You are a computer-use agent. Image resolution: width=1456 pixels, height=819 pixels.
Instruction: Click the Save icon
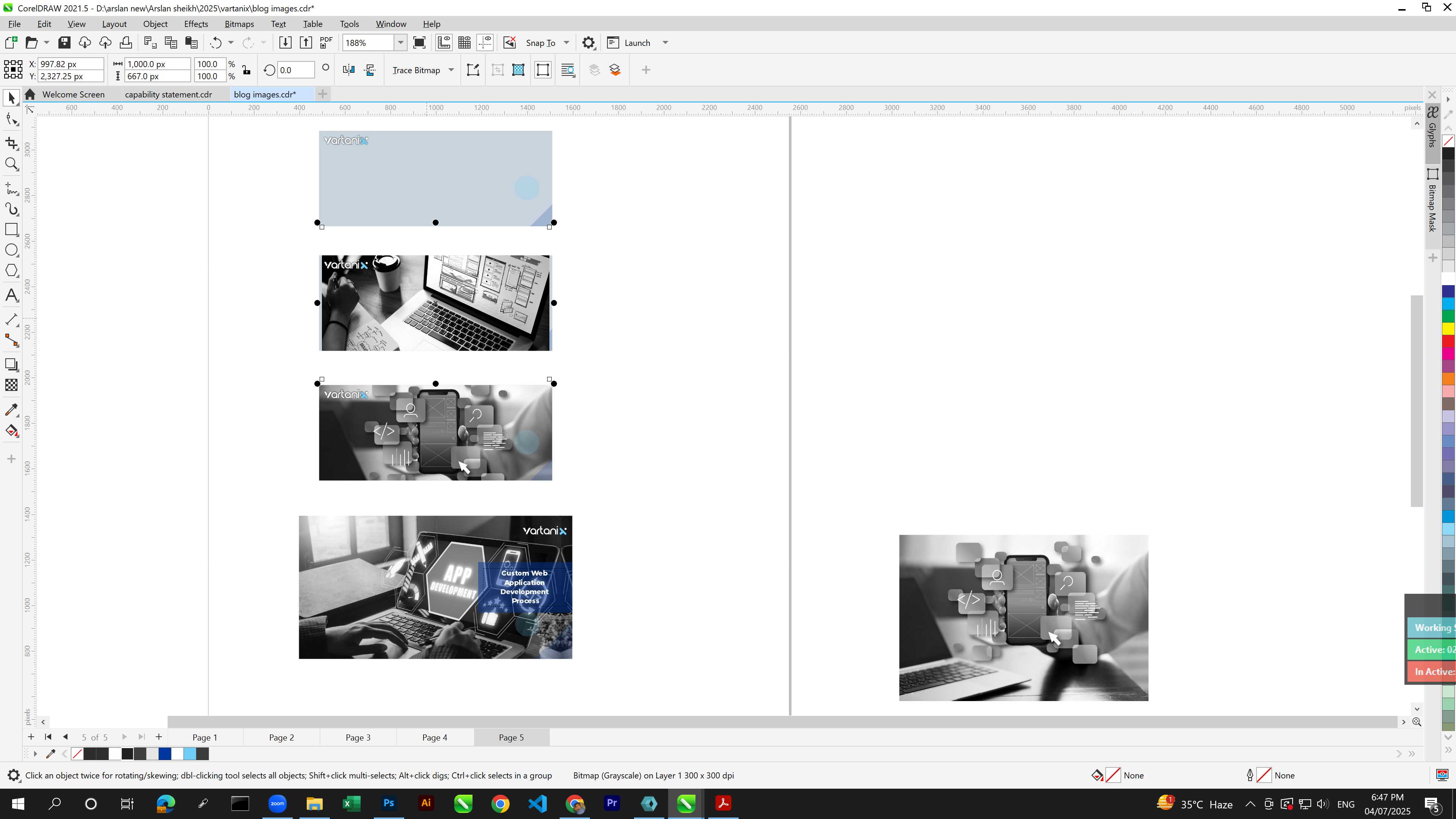64,43
